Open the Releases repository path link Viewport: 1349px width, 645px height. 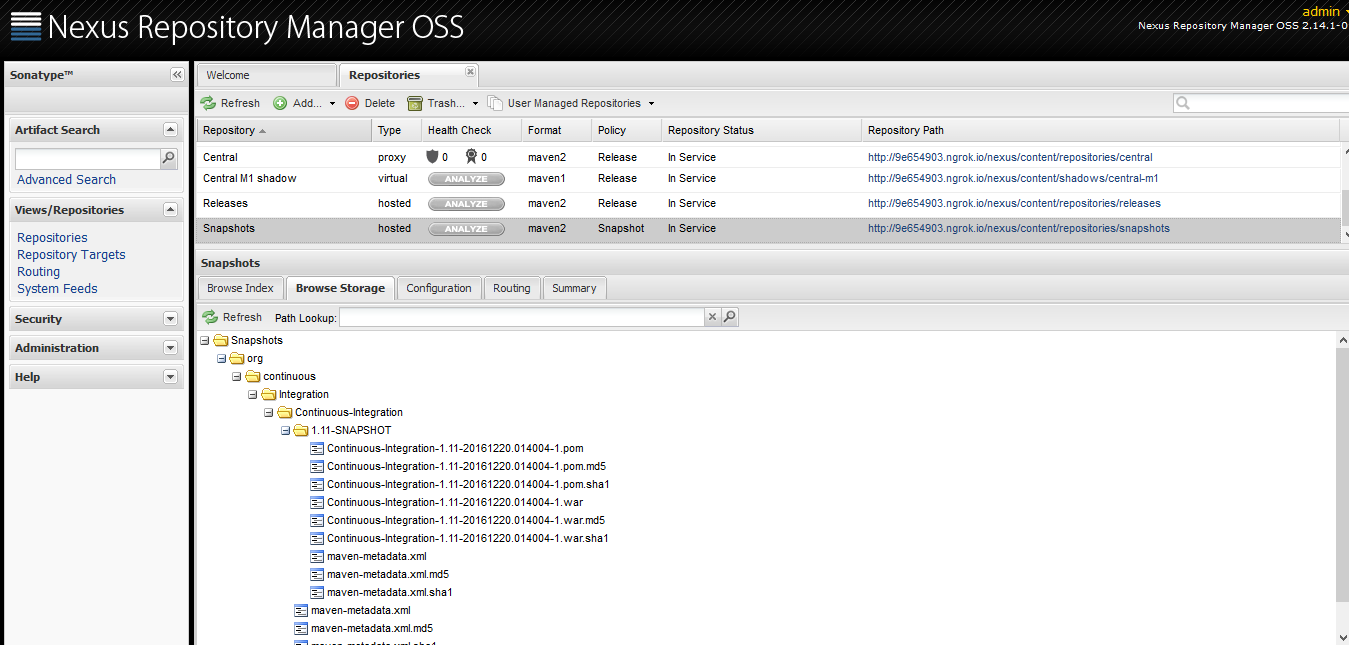point(1014,203)
